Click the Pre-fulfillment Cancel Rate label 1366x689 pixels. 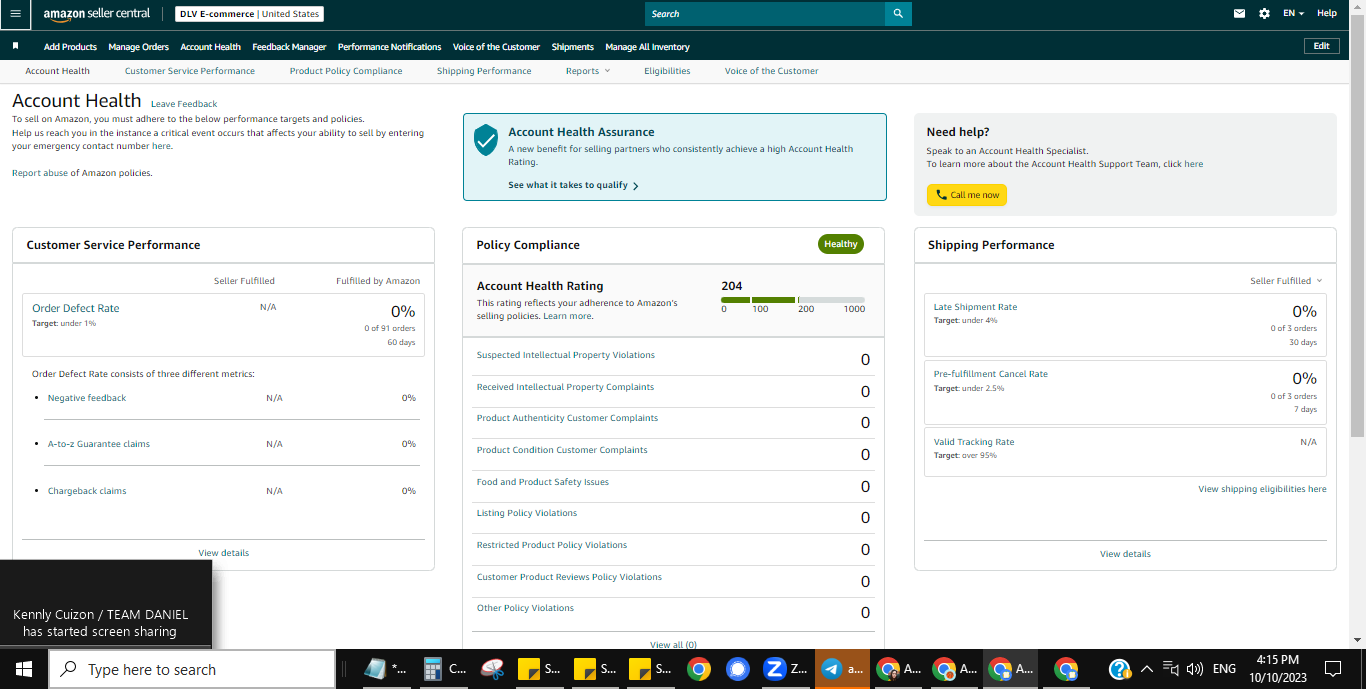pyautogui.click(x=991, y=374)
